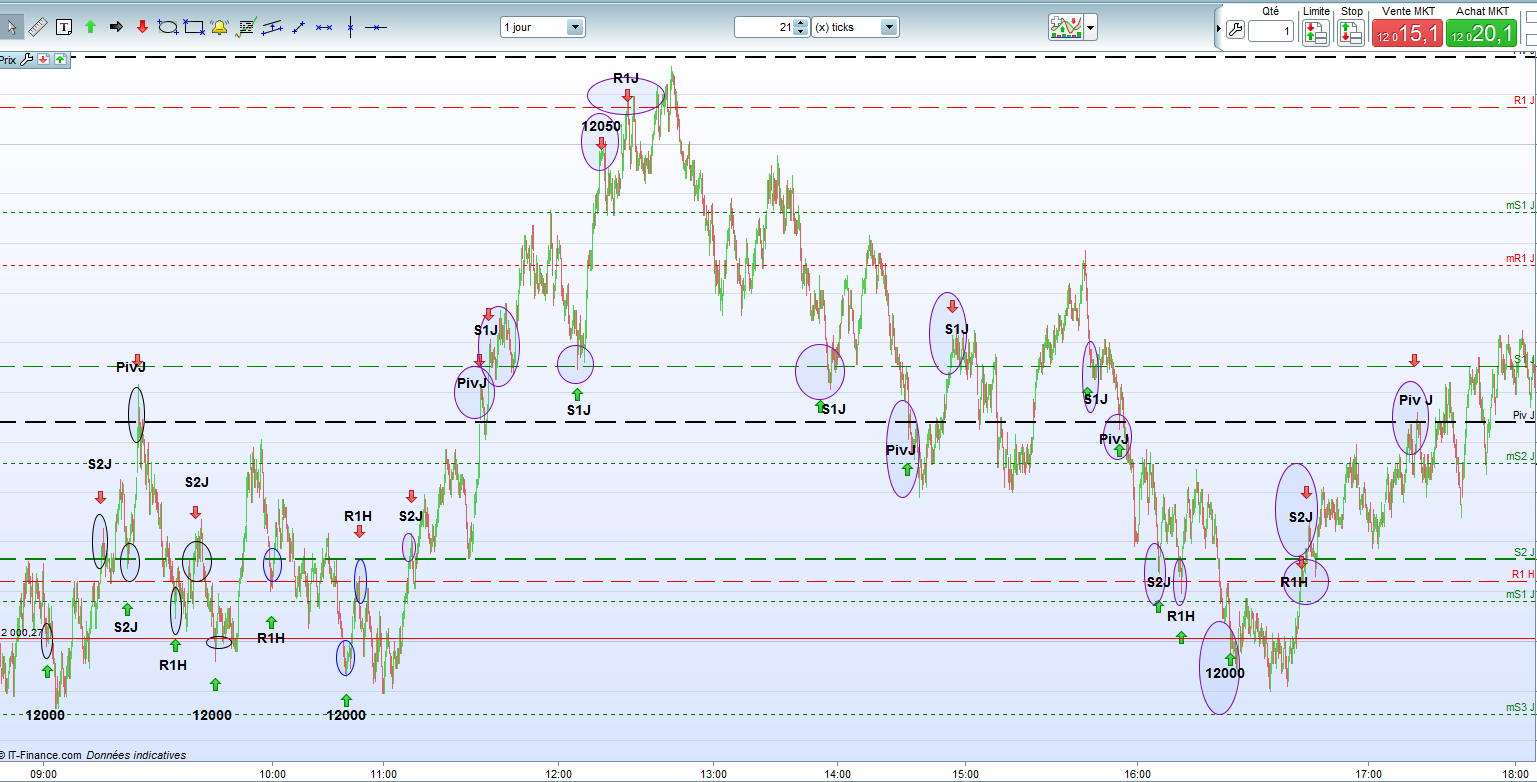Image resolution: width=1537 pixels, height=782 pixels.
Task: Open trading panel wrench settings
Action: [x=1235, y=31]
